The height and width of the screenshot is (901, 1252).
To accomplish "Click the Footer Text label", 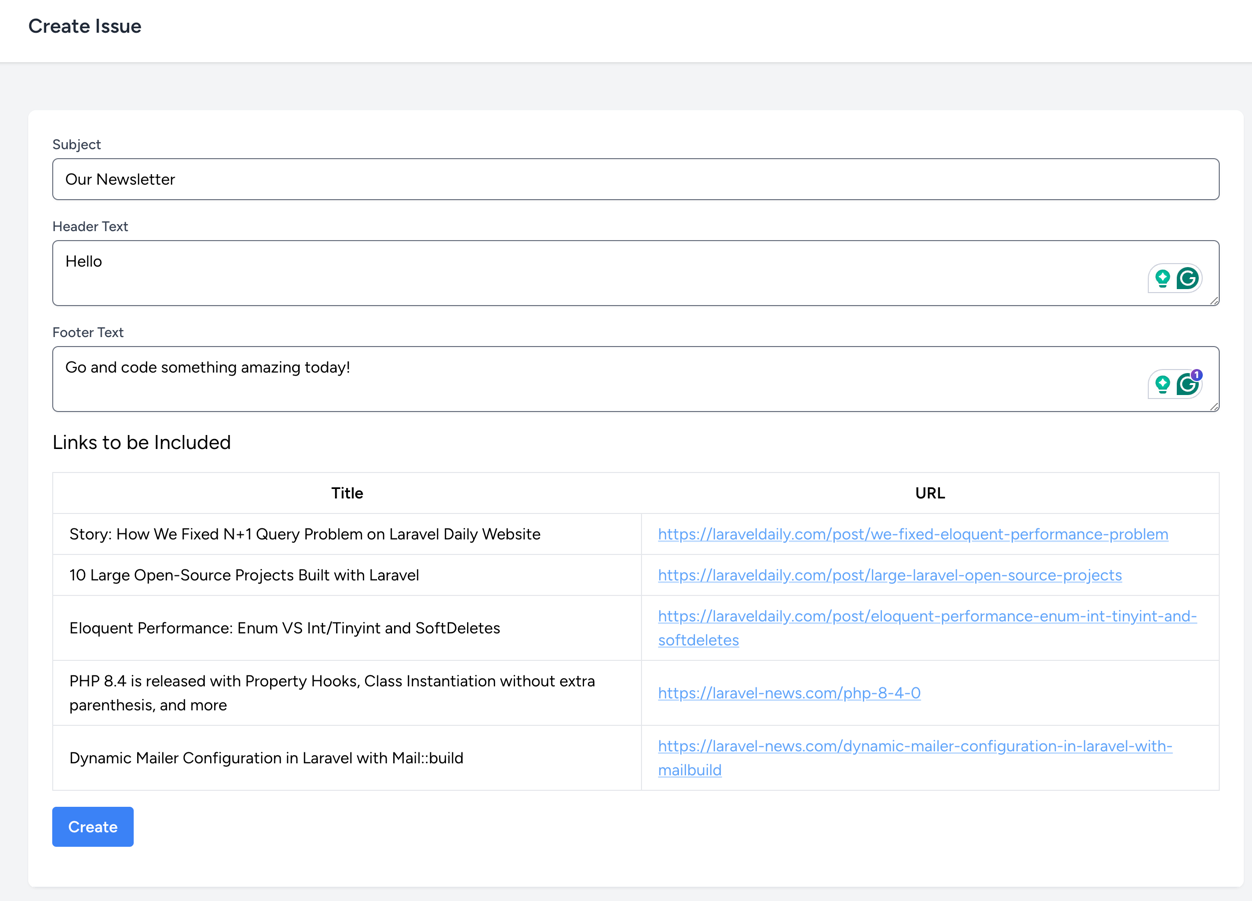I will [88, 332].
